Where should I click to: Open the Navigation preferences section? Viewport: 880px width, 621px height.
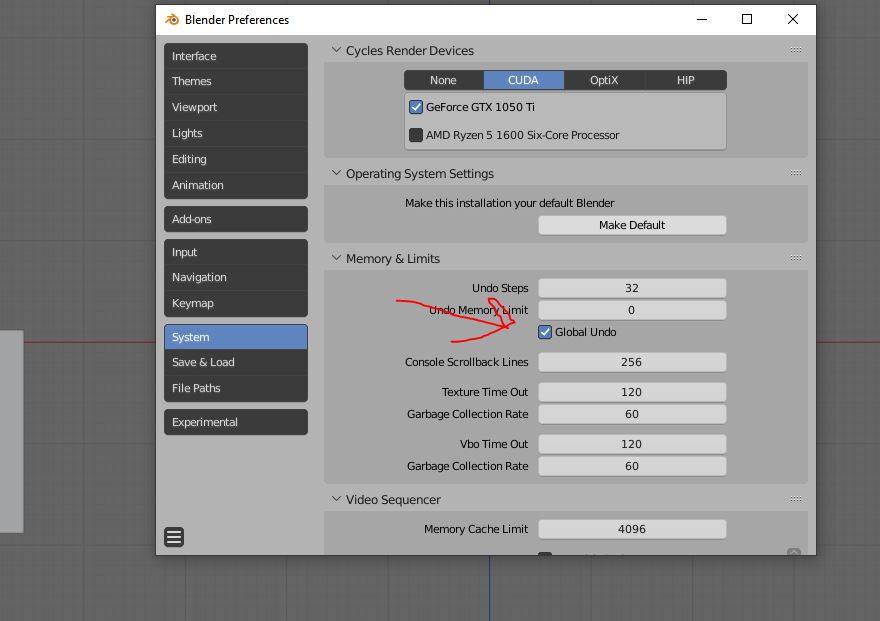(236, 277)
